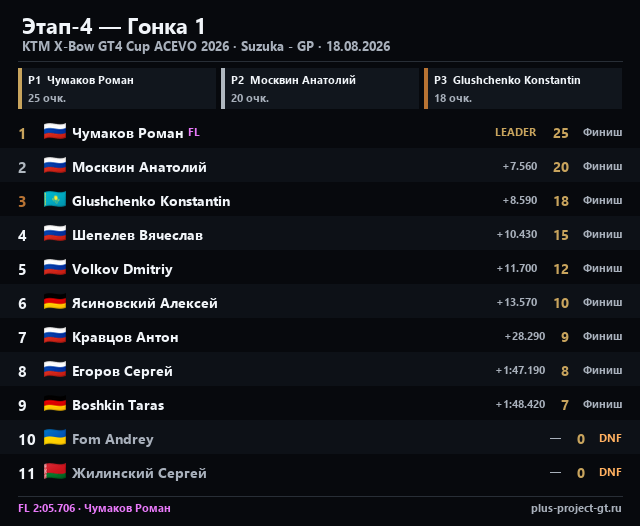
Task: Select the Егоров Сергей row name
Action: 122,371
